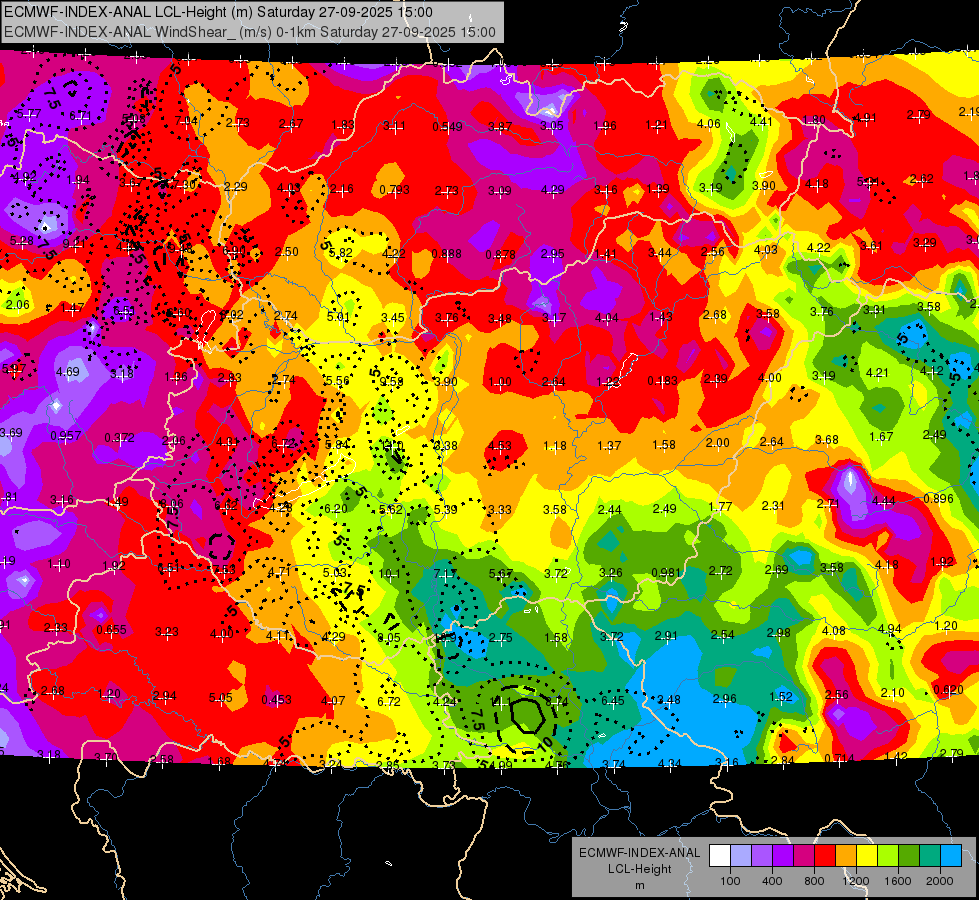Click the grid value '9.58'
This screenshot has height=900, width=979.
pyautogui.click(x=391, y=382)
